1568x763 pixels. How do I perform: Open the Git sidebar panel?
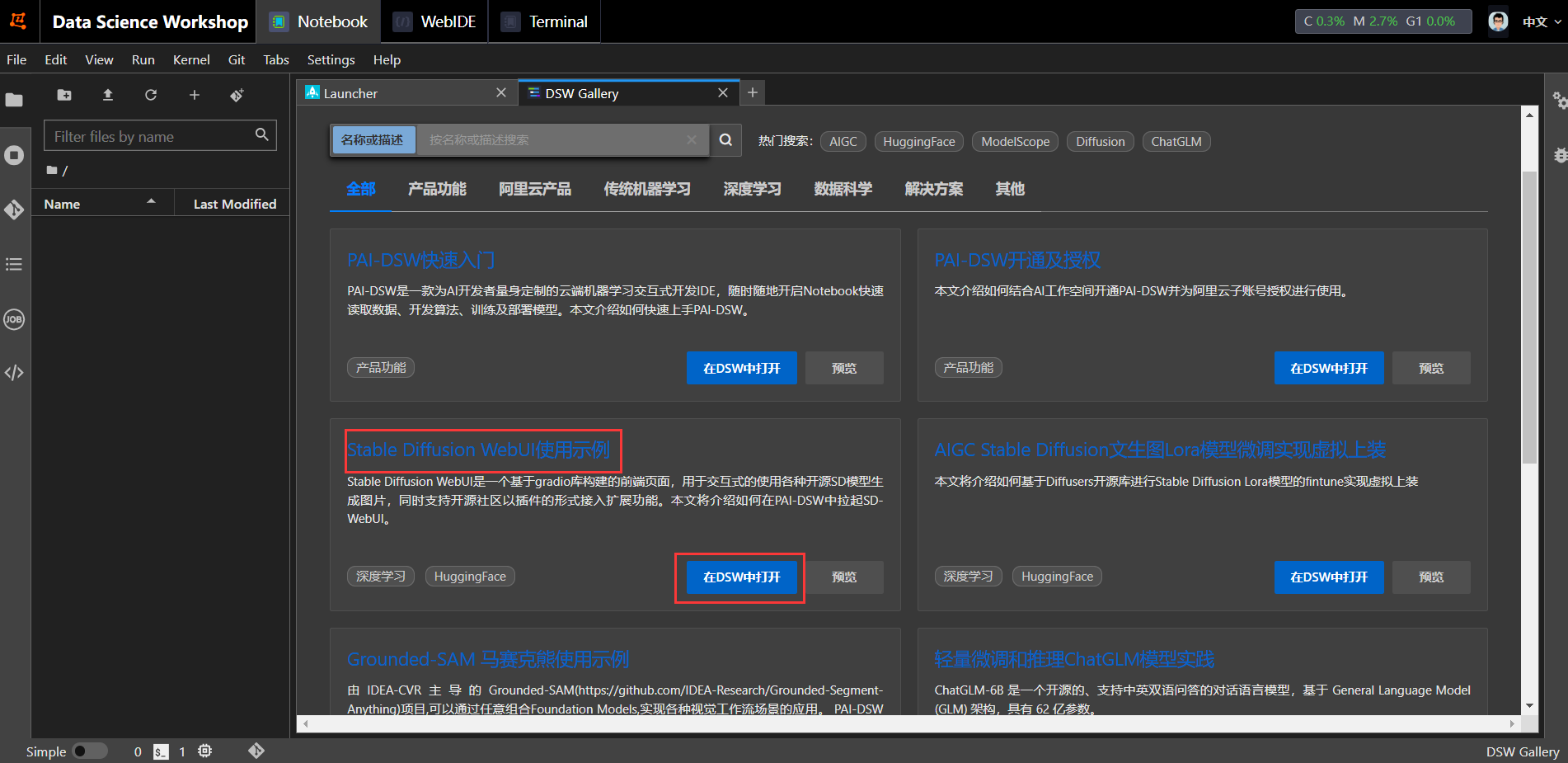14,210
